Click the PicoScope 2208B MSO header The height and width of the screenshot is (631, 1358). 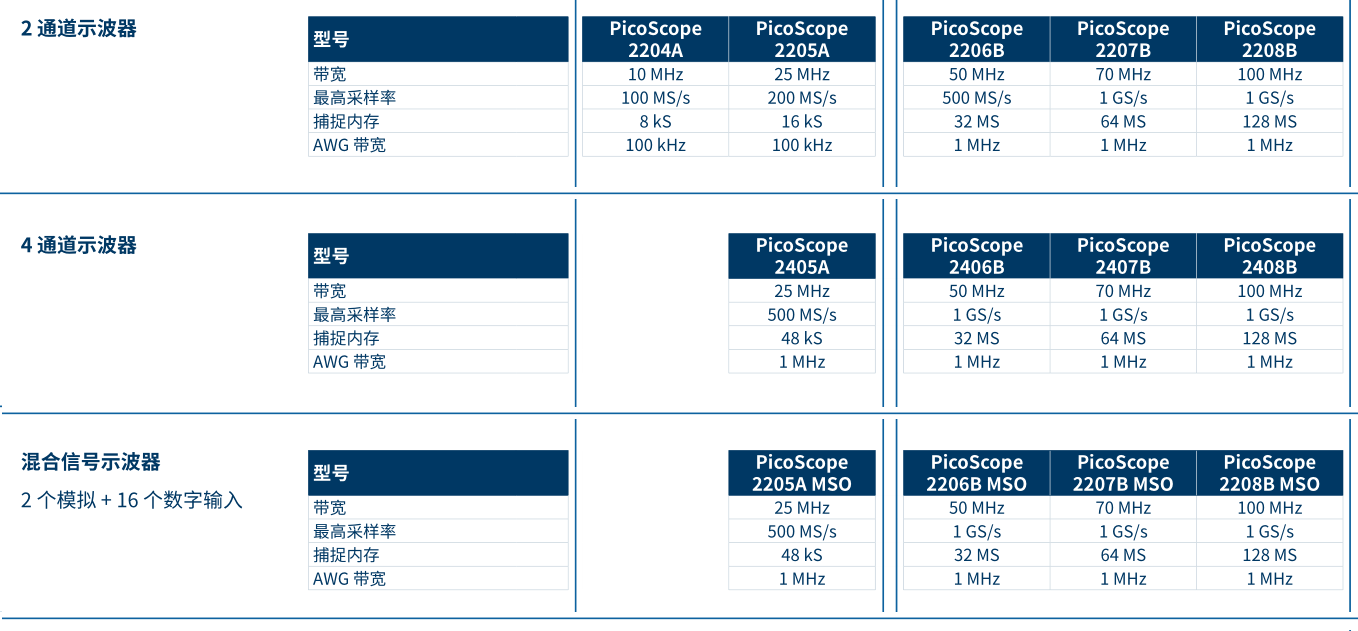1269,473
